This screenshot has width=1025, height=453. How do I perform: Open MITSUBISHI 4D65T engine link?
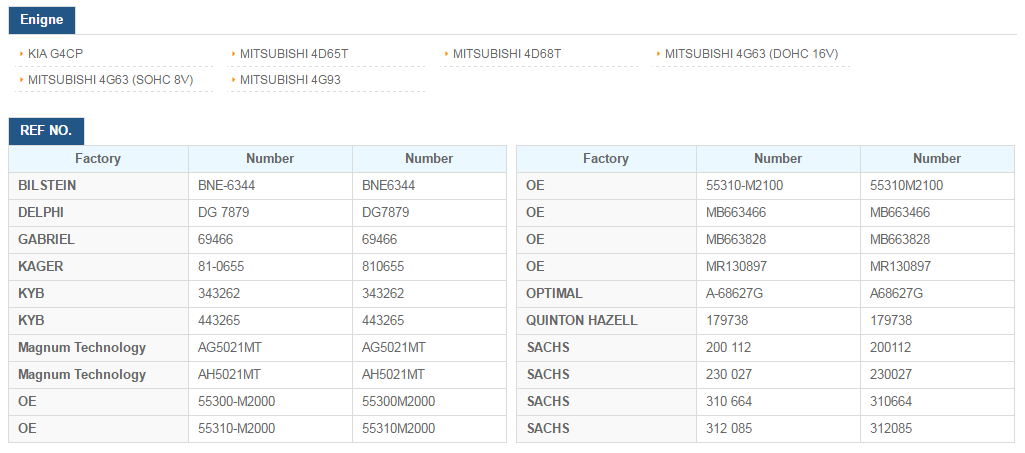pyautogui.click(x=294, y=54)
